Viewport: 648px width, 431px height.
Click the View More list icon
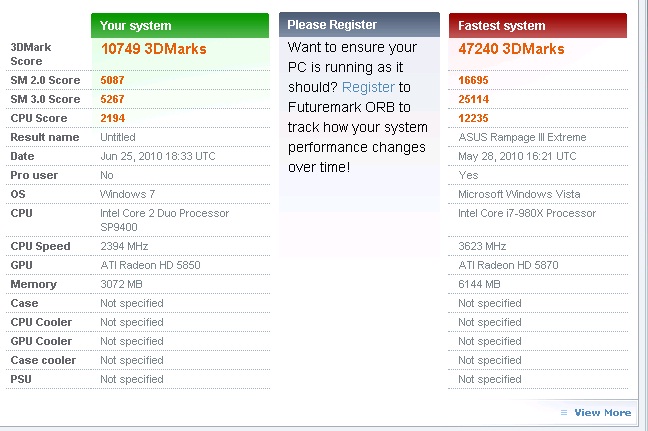point(564,412)
